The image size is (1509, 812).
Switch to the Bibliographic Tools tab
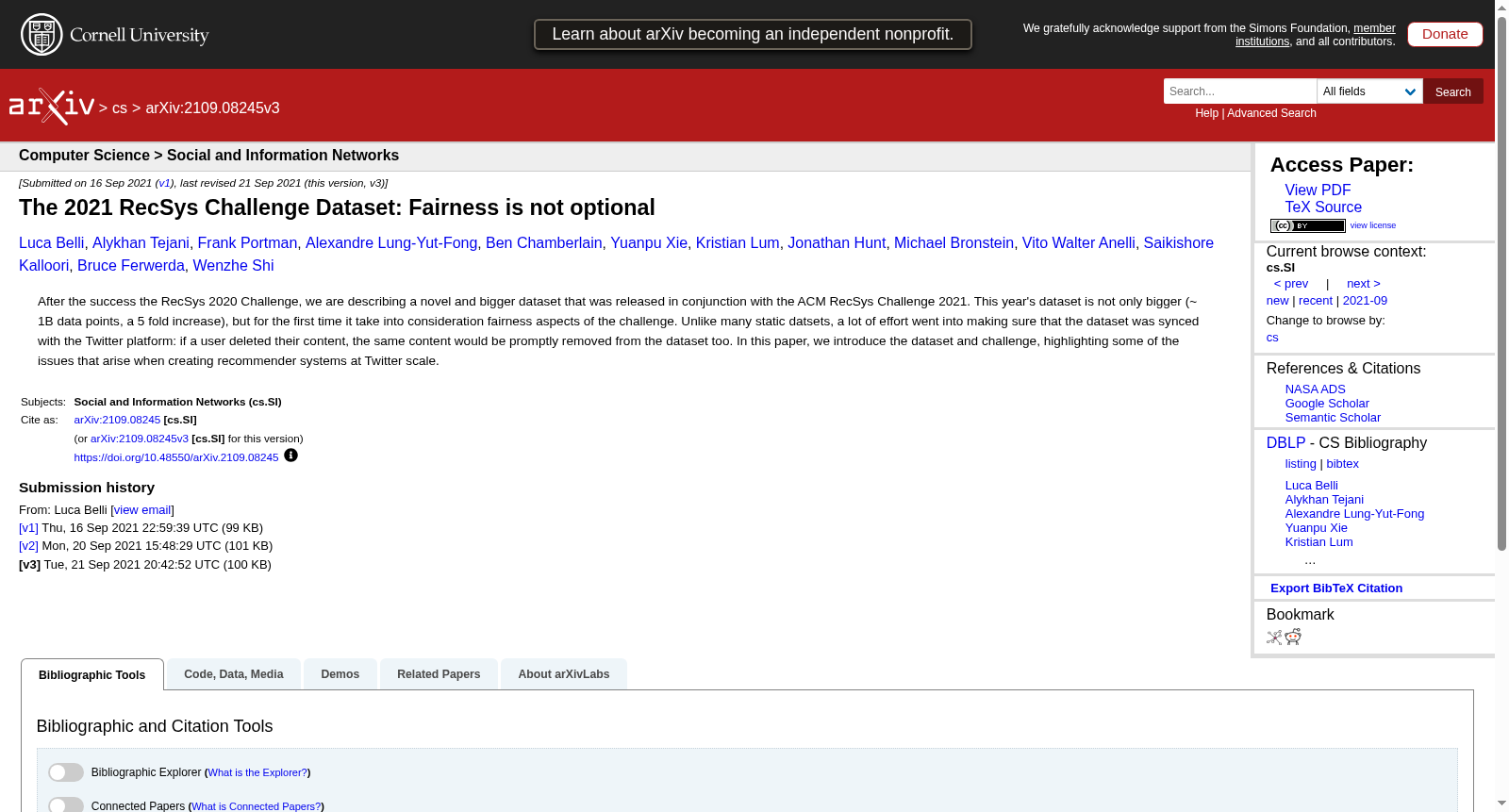(92, 675)
